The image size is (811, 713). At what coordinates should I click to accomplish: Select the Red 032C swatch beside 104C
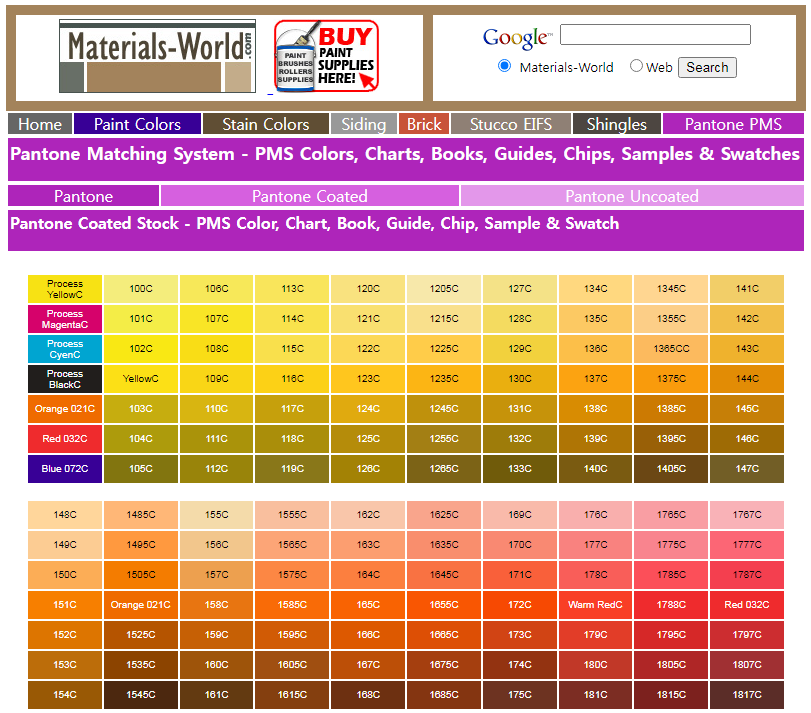click(65, 439)
